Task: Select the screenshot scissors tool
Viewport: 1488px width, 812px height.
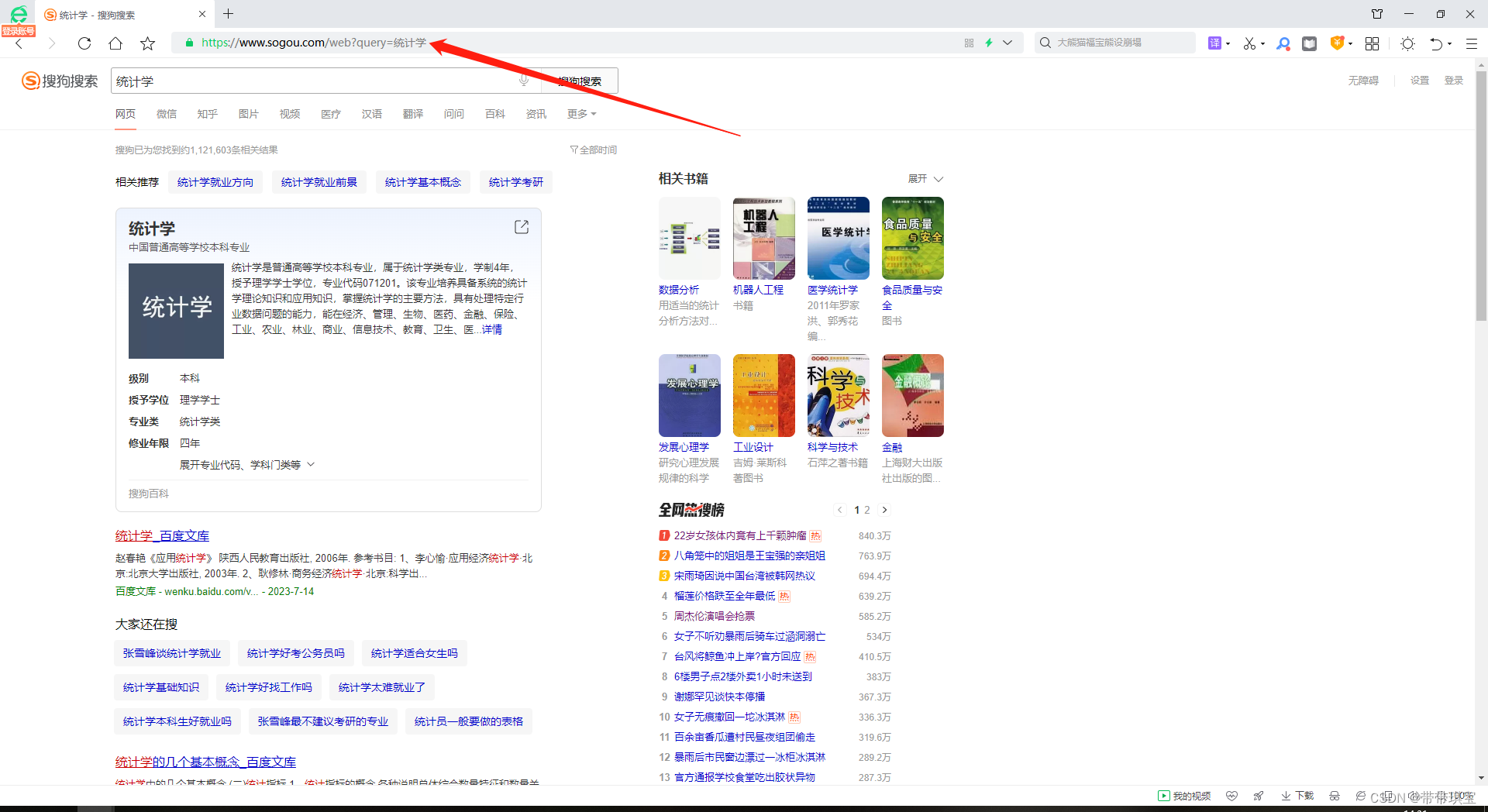Action: (1250, 43)
